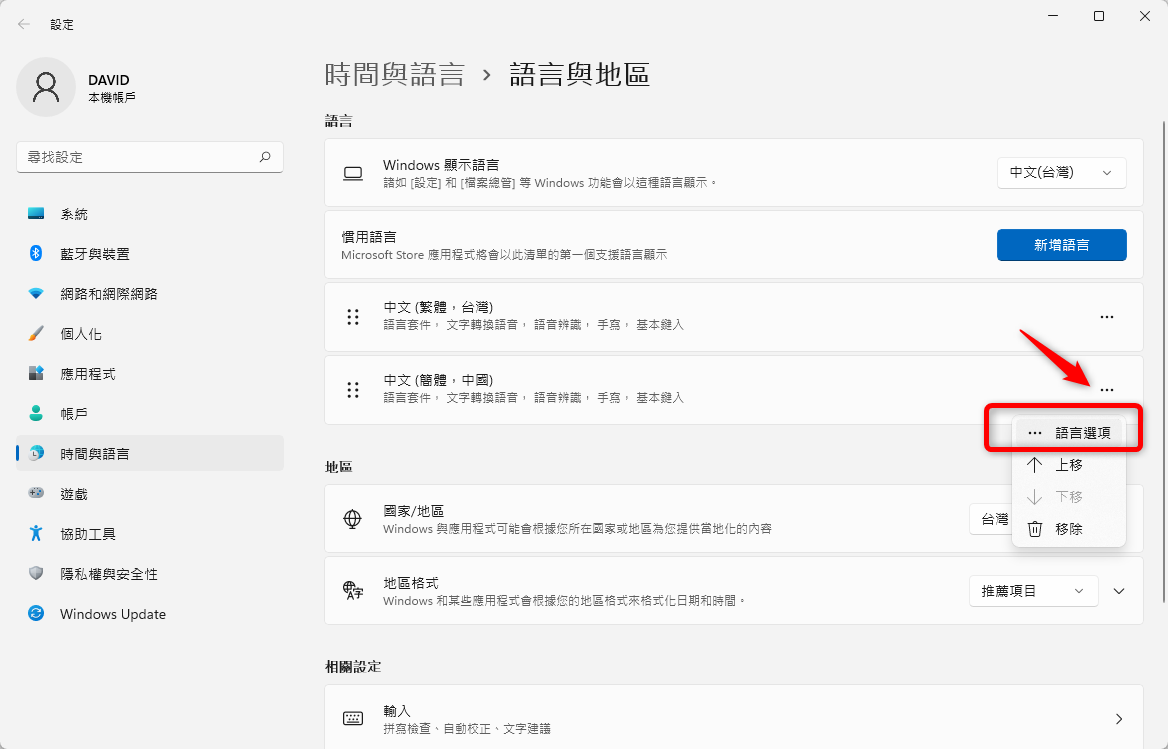Open 協助工具 settings
The height and width of the screenshot is (749, 1168).
150,535
